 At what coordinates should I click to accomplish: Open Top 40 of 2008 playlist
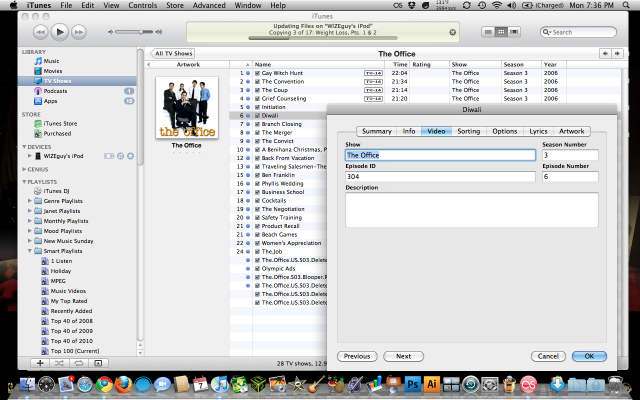[71, 321]
